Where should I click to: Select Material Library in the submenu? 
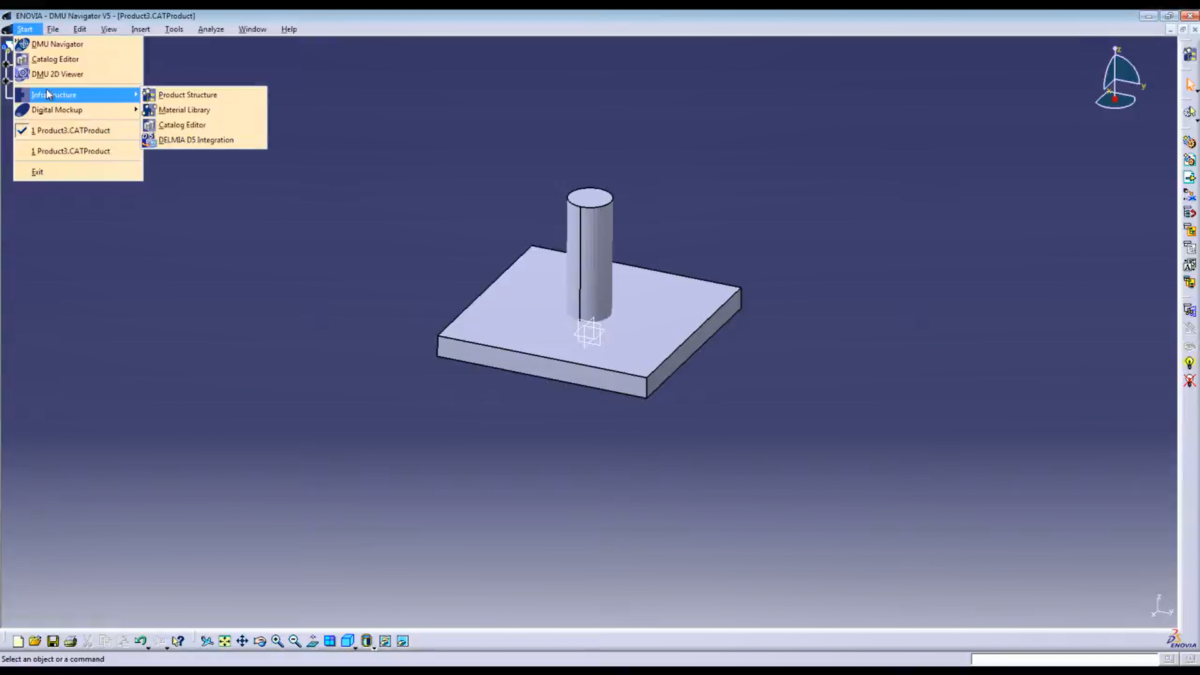pos(204,110)
